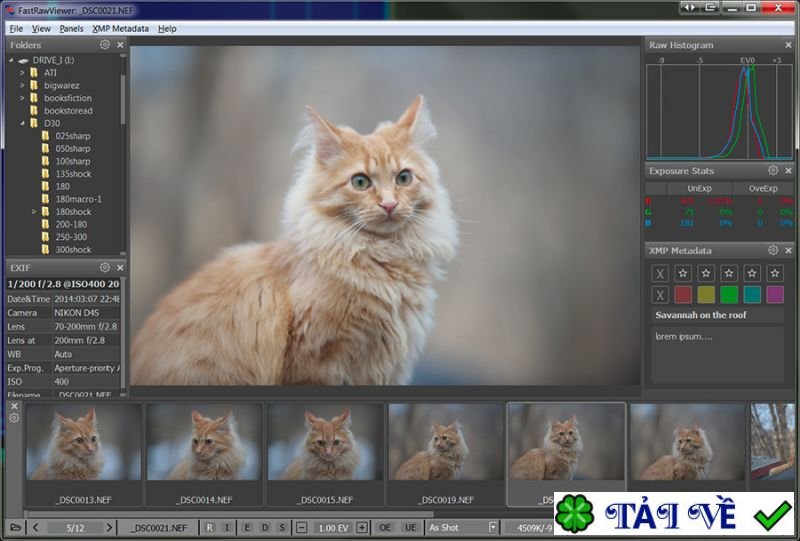This screenshot has height=541, width=800.
Task: Go to next image with right arrow
Action: click(112, 527)
